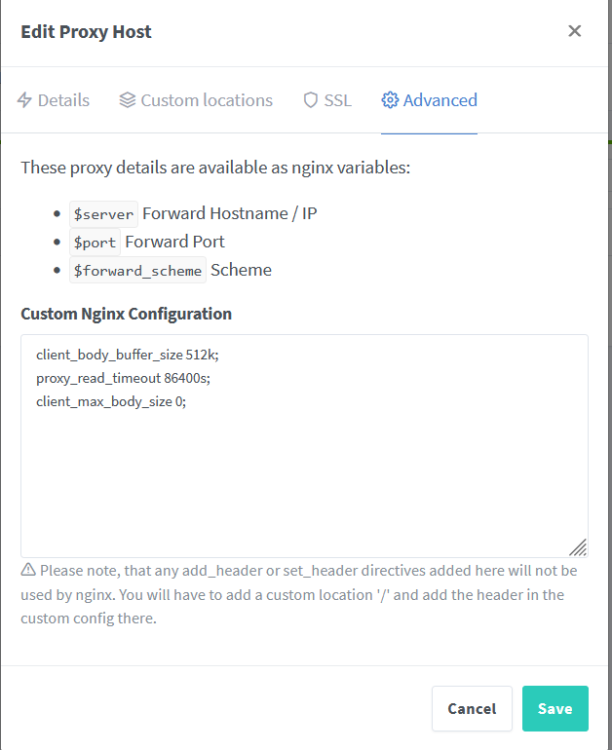The width and height of the screenshot is (612, 750).
Task: Click the warning triangle icon beside the note
Action: coord(28,570)
